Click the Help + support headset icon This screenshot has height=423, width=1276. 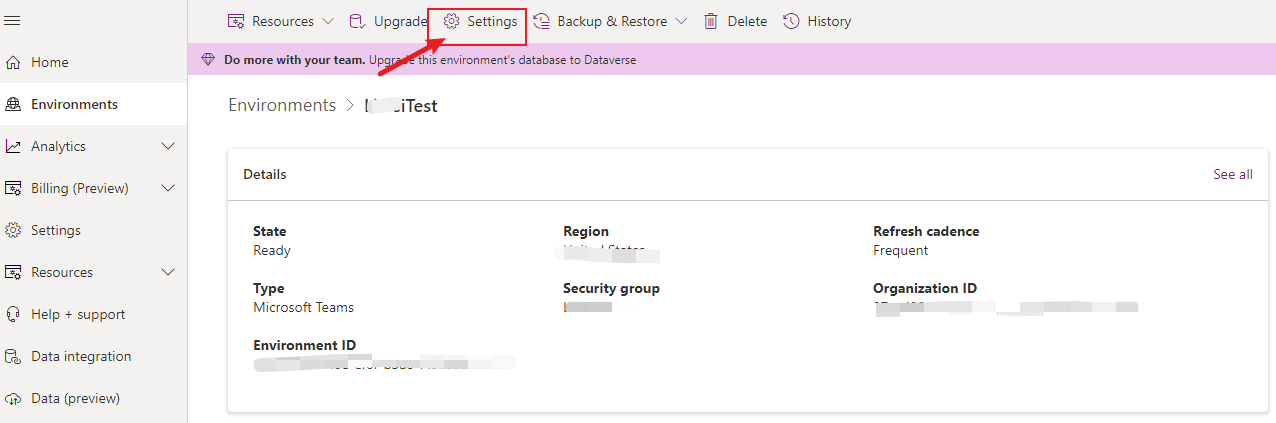click(x=13, y=314)
